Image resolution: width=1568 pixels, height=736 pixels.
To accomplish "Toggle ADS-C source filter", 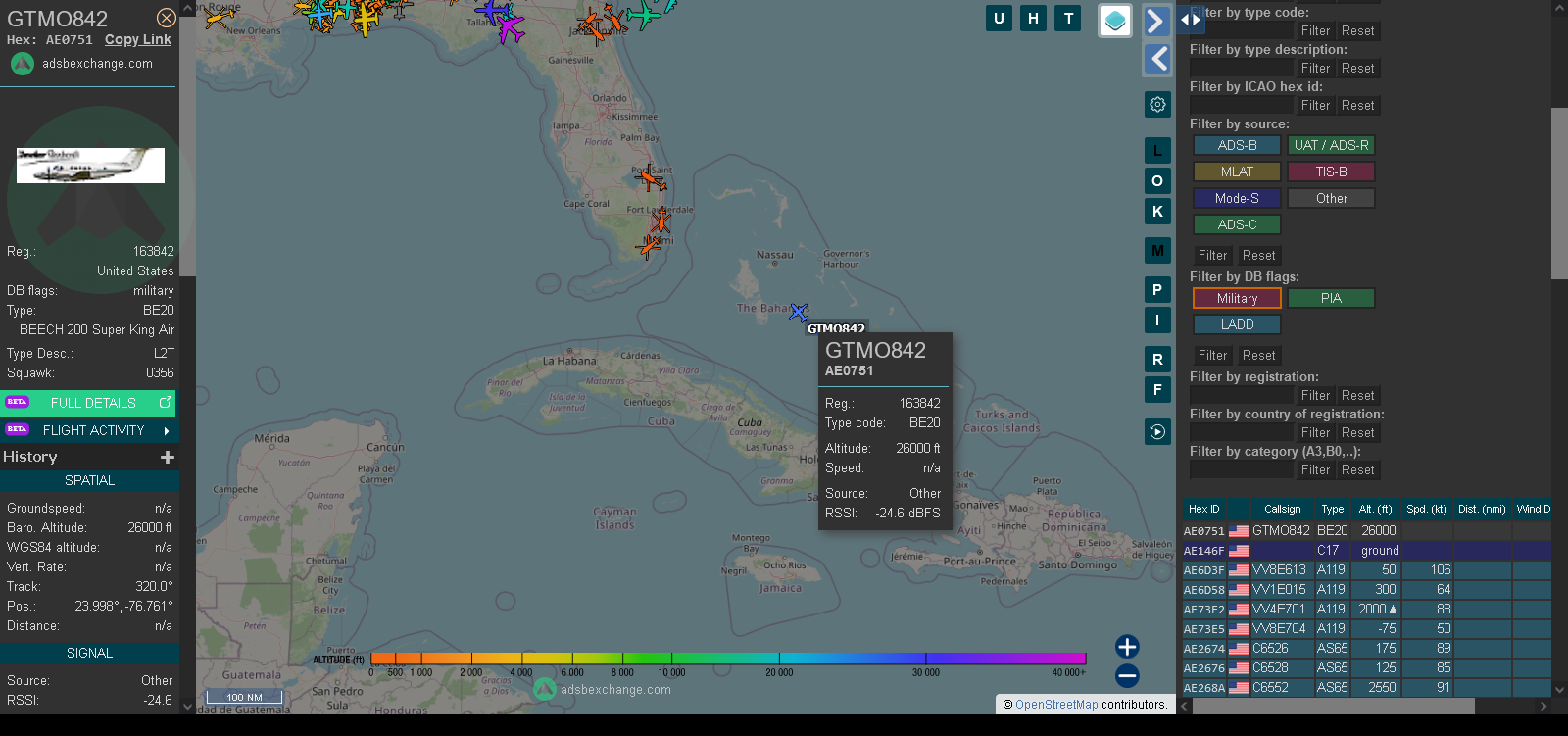I will [1237, 224].
